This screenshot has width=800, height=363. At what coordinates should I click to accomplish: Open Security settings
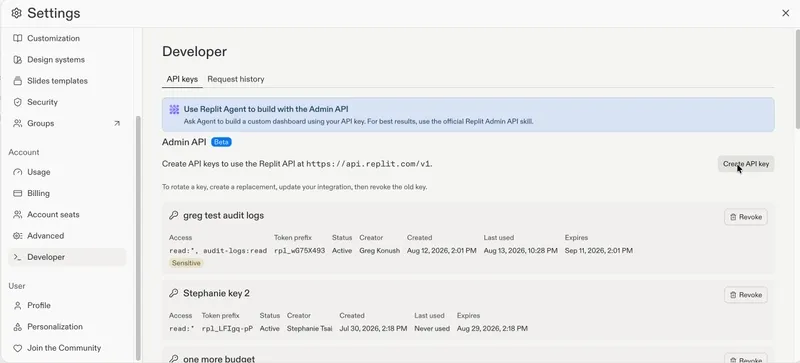(67, 102)
